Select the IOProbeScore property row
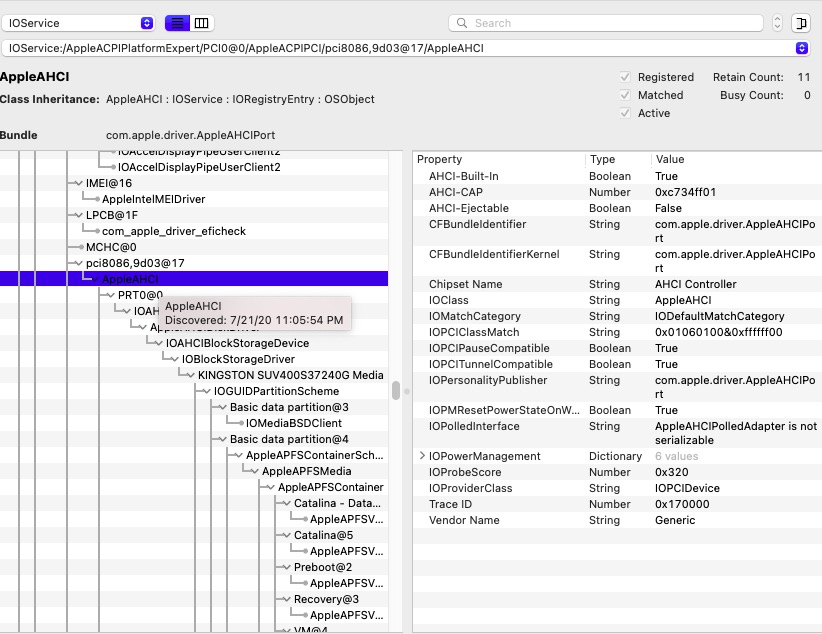 pyautogui.click(x=617, y=472)
